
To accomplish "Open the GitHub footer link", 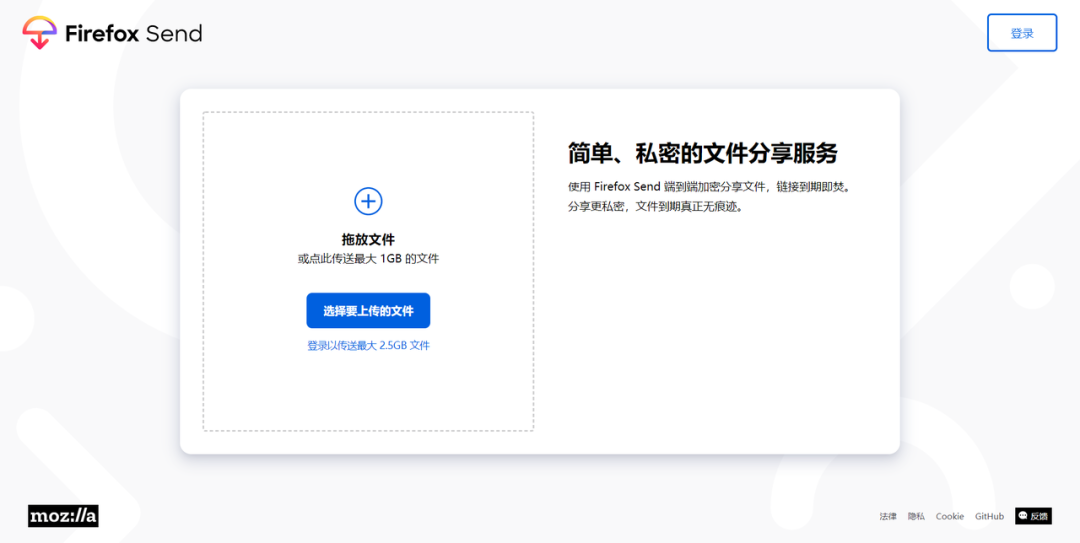I will (989, 516).
